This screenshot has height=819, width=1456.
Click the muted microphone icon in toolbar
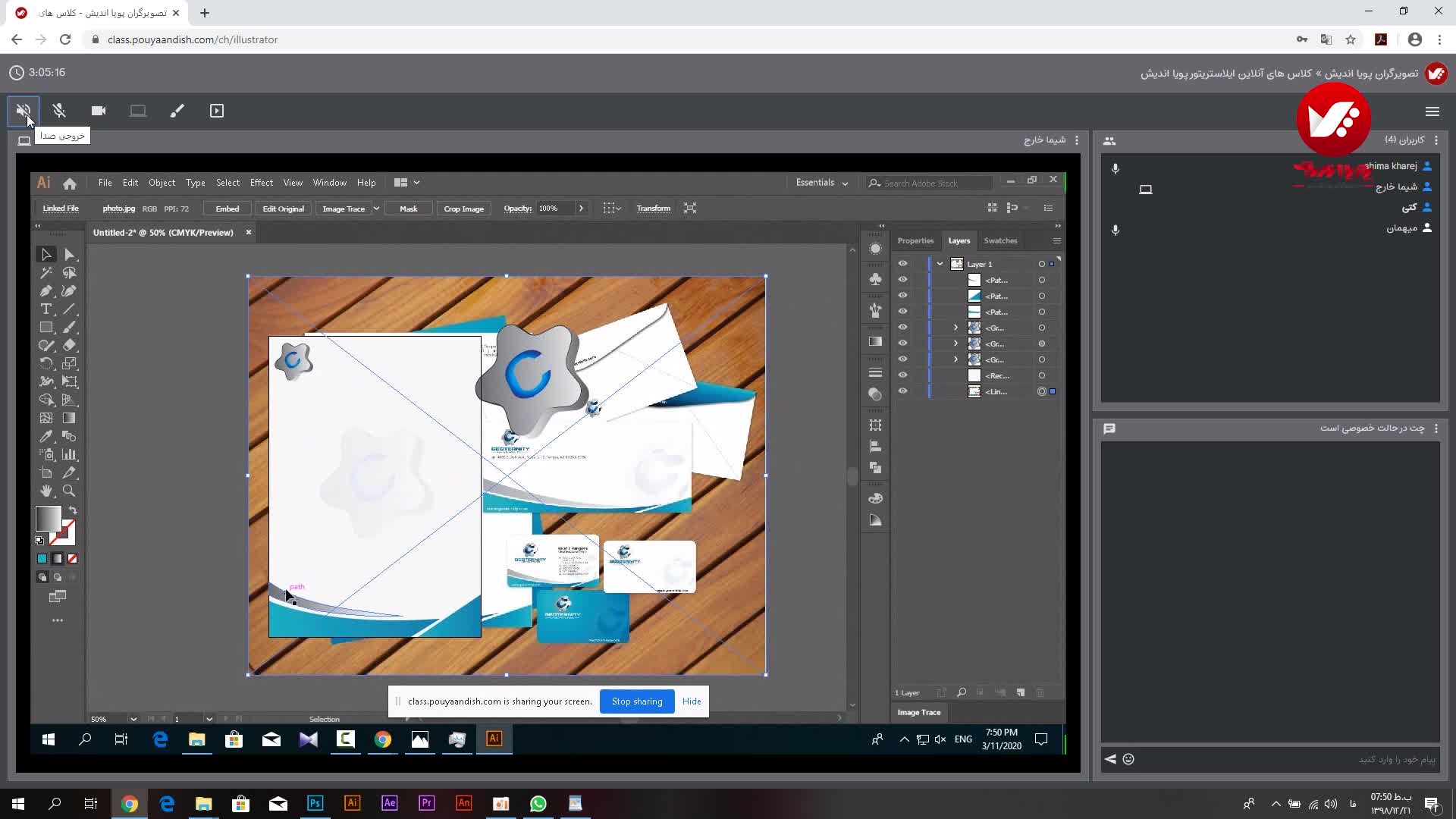[59, 111]
